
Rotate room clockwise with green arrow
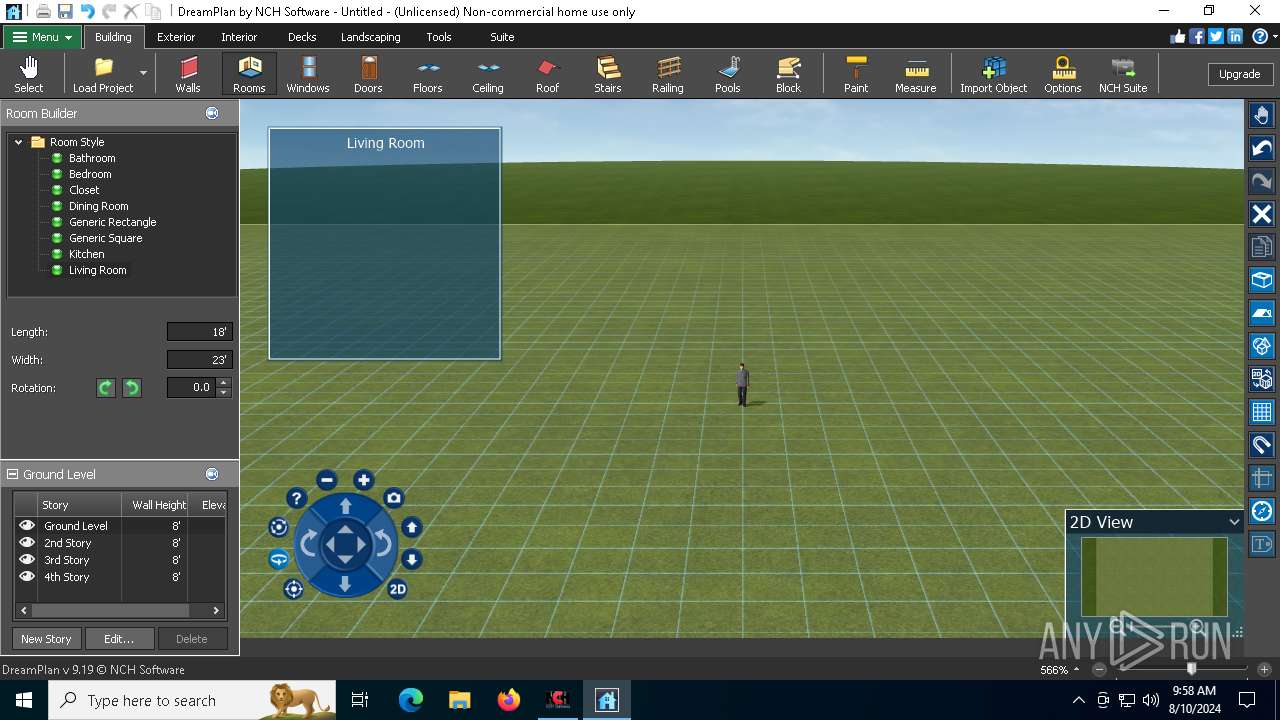pos(106,387)
